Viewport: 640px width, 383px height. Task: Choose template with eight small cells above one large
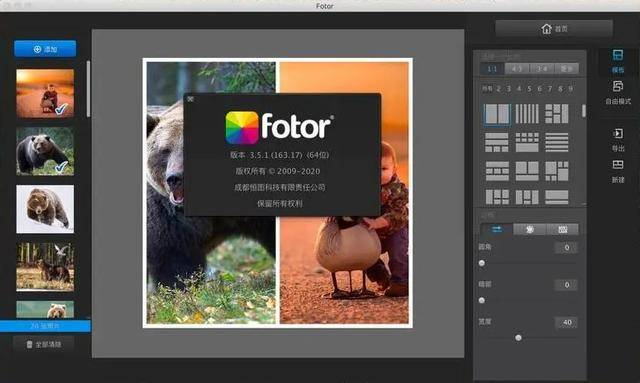[x=527, y=142]
